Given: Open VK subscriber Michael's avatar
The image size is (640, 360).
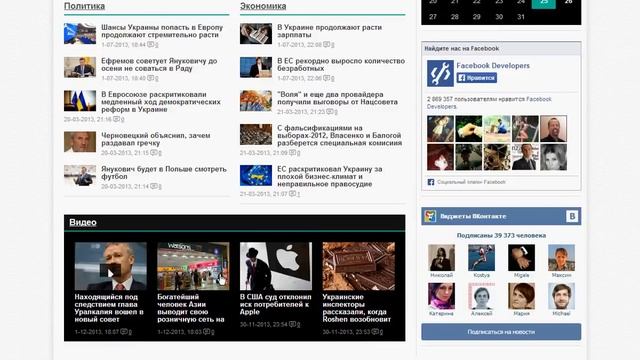Looking at the screenshot, I should pyautogui.click(x=561, y=296).
